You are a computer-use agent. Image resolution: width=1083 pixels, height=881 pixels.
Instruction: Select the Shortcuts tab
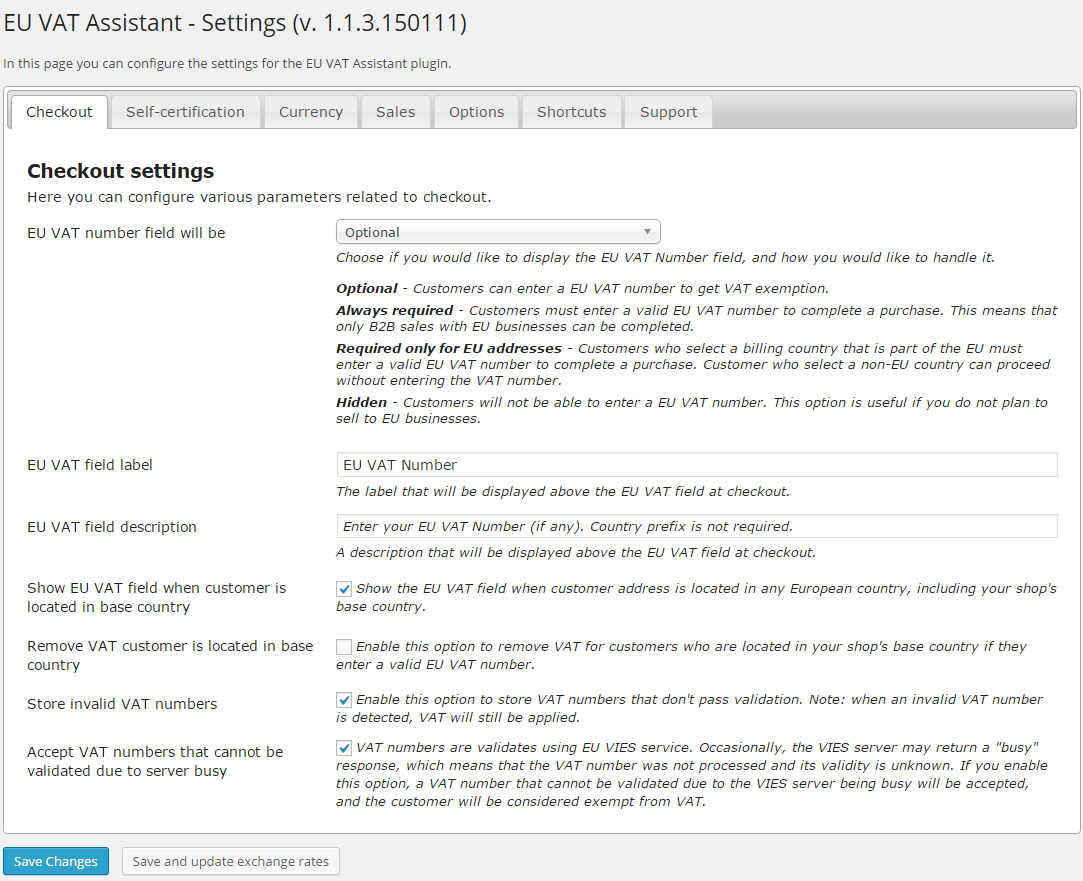[571, 112]
